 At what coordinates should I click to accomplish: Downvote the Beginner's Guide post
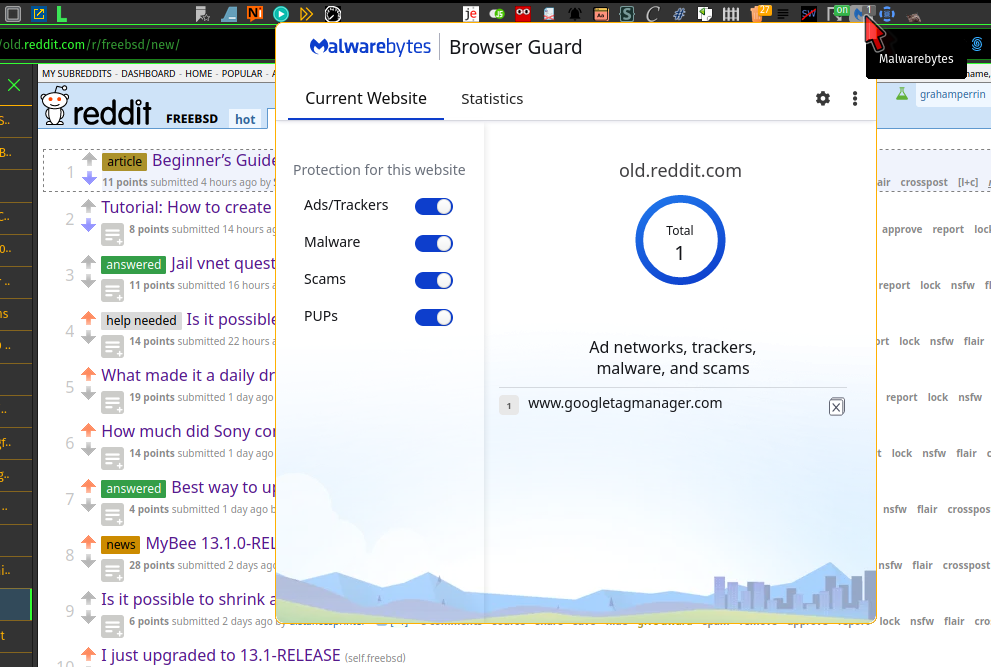pos(88,179)
